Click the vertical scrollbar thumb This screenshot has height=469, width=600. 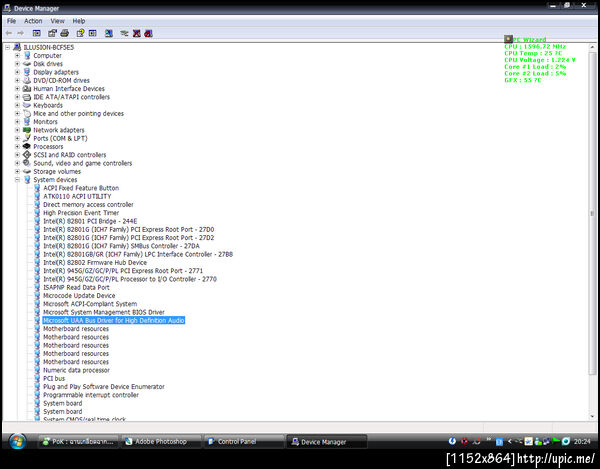click(x=592, y=213)
